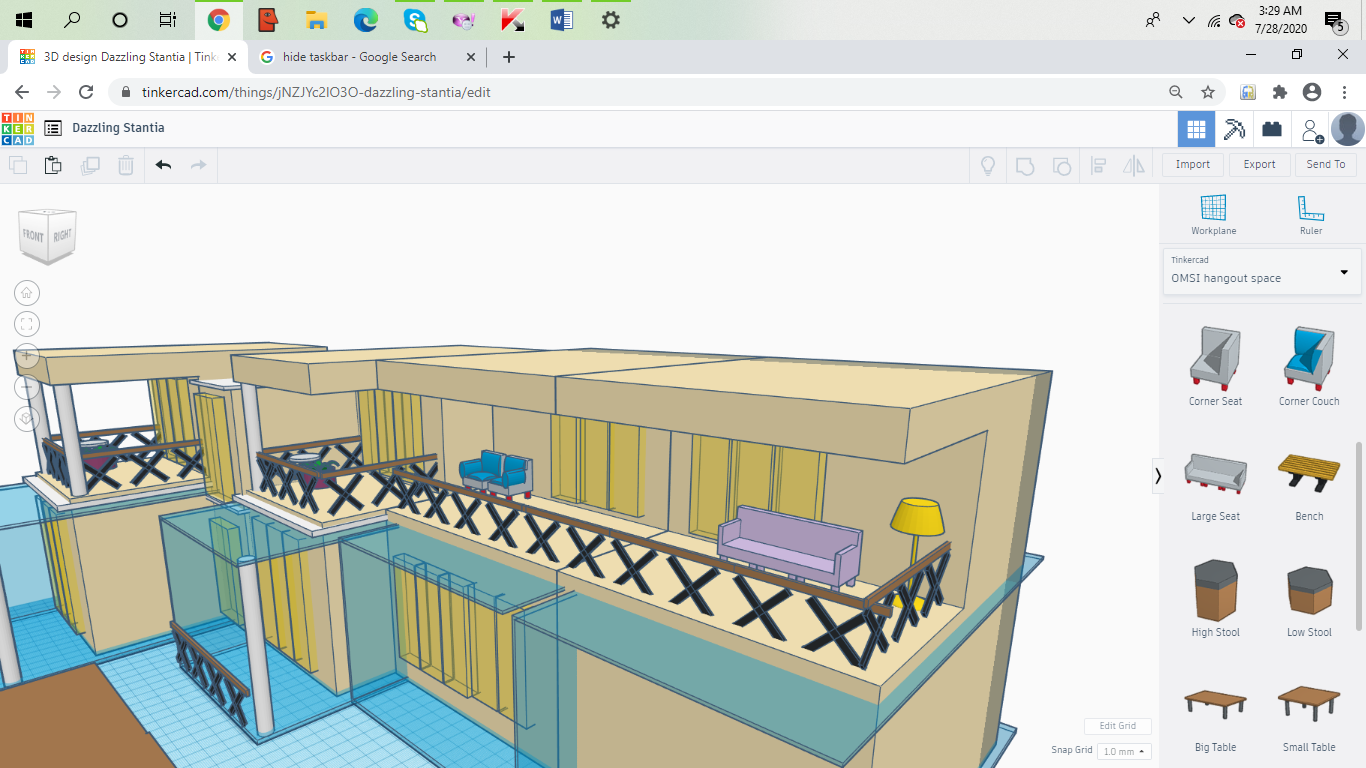Open the Chrome zoom magnifier in address bar

click(1176, 92)
